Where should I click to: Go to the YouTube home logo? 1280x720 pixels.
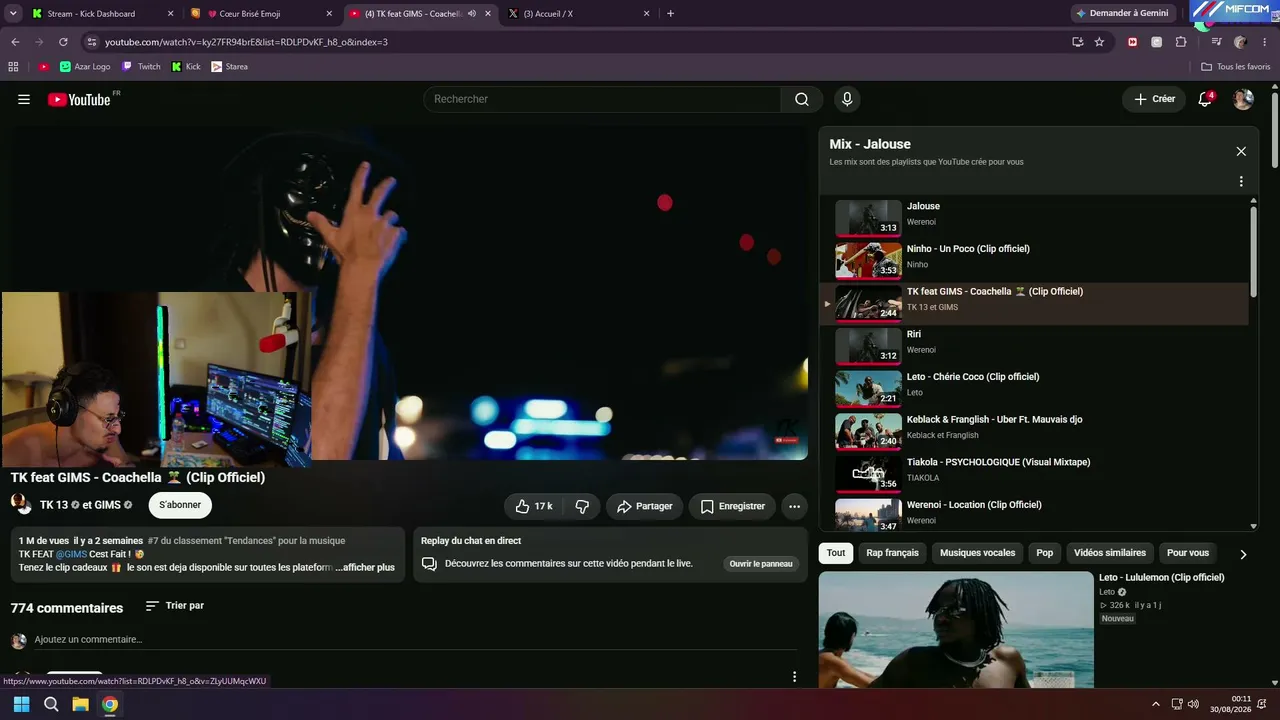tap(79, 99)
